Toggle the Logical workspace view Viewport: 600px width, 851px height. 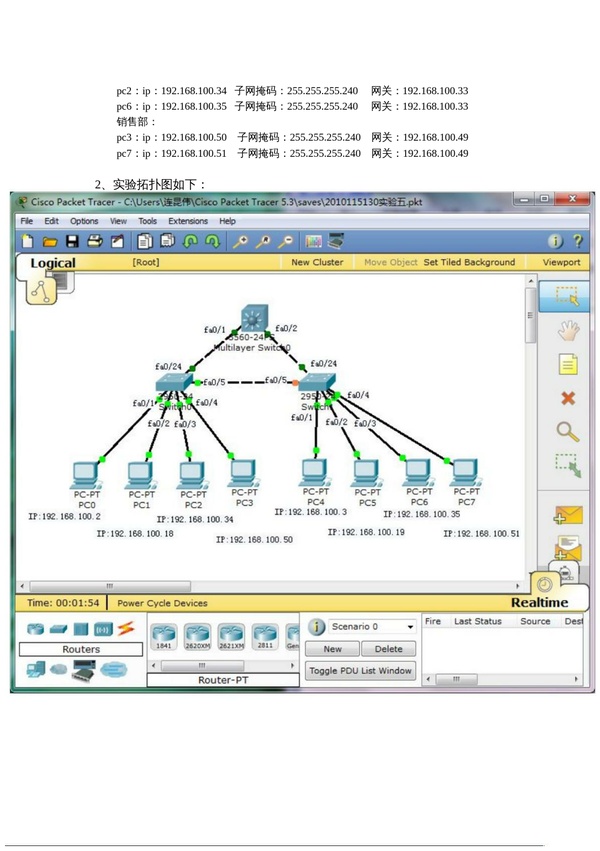pyautogui.click(x=52, y=263)
